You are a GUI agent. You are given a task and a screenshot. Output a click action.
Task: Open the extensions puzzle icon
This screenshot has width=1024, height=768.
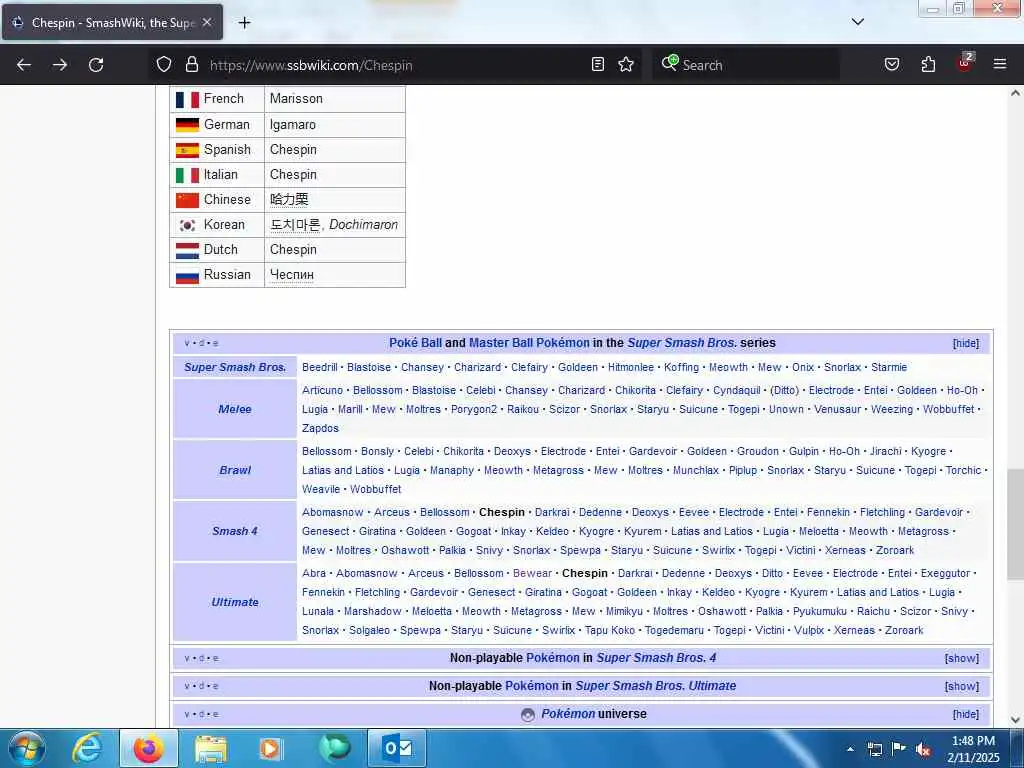tap(928, 64)
